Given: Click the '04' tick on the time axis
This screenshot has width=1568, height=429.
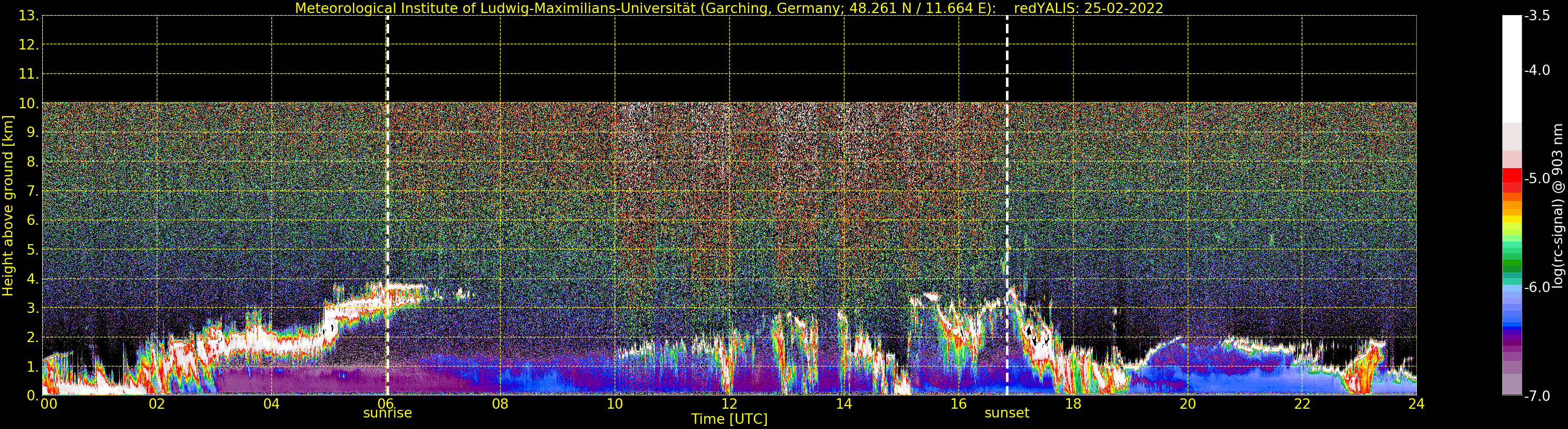Looking at the screenshot, I should [271, 404].
